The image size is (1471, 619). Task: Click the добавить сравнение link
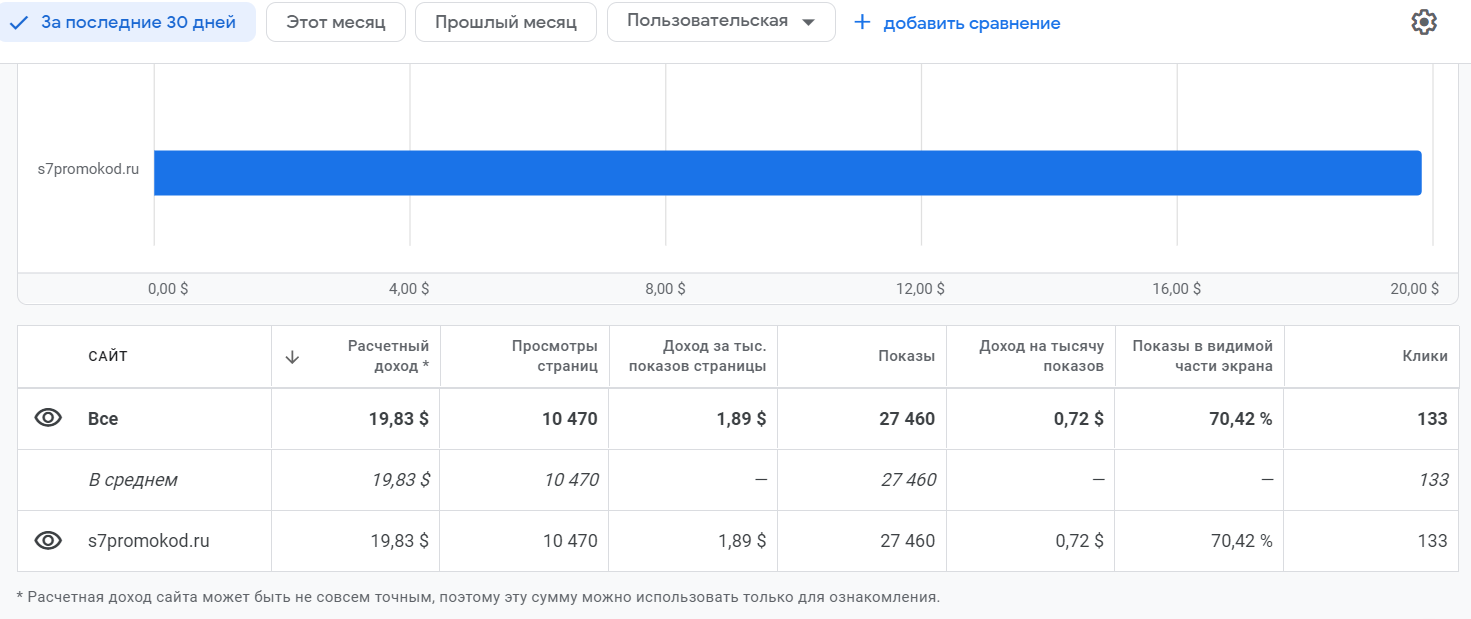pos(971,23)
